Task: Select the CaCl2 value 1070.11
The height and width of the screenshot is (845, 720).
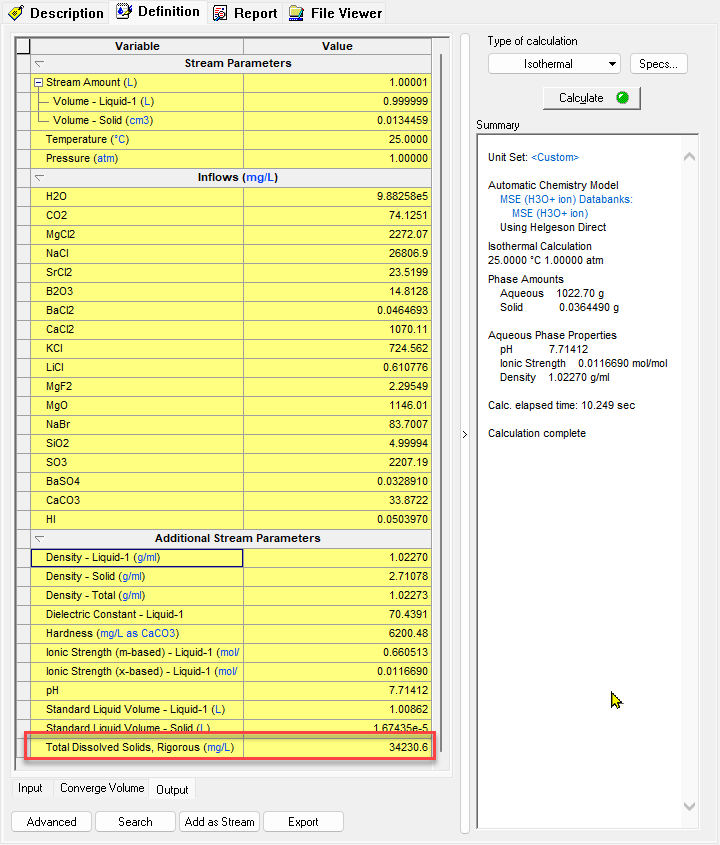Action: coord(337,329)
